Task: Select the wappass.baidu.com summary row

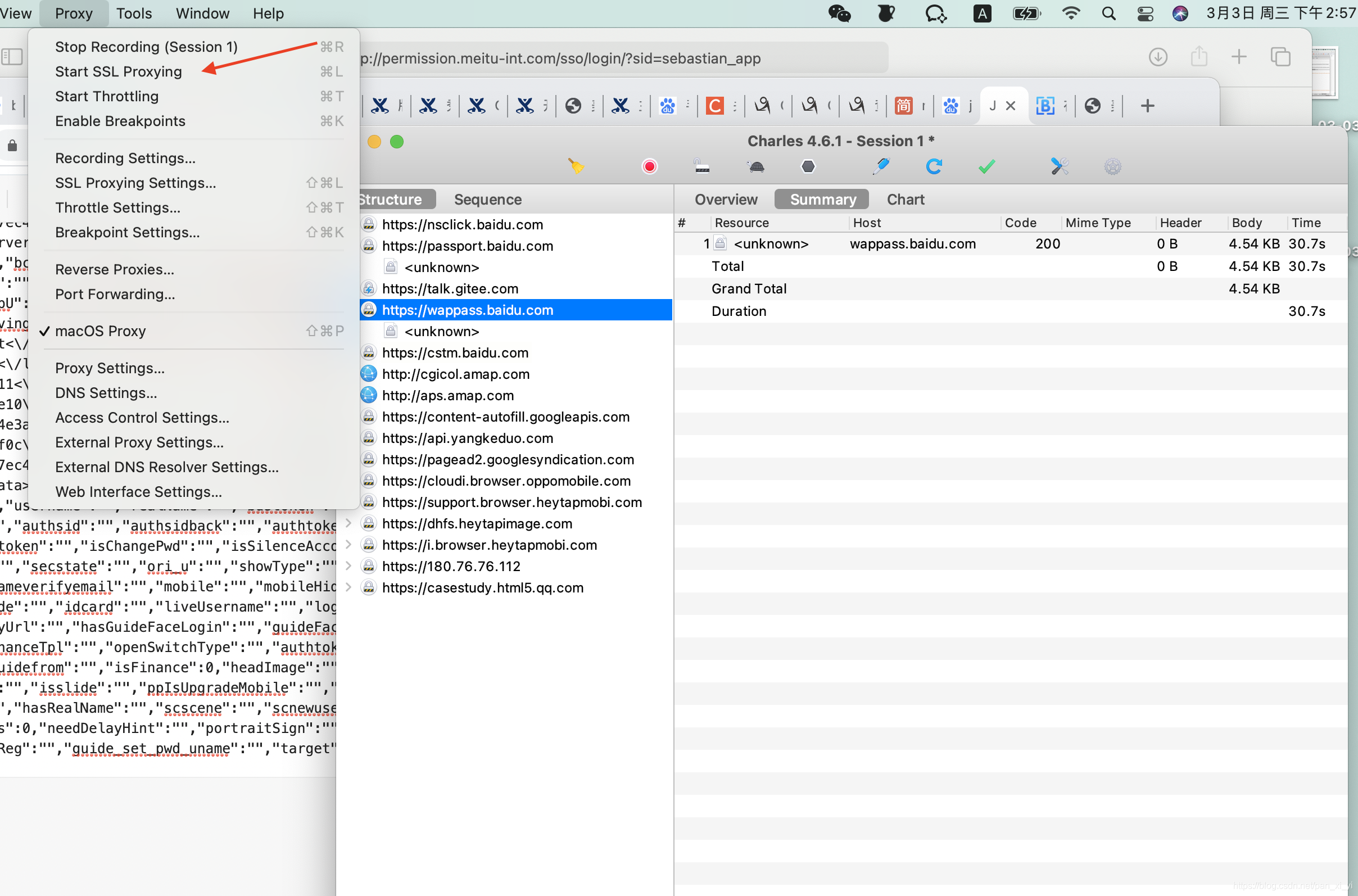Action: 1010,244
